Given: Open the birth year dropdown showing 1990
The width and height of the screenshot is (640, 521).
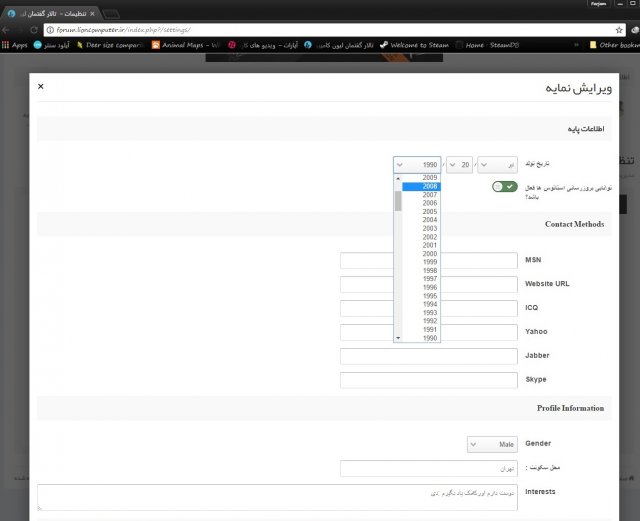Looking at the screenshot, I should coord(418,164).
